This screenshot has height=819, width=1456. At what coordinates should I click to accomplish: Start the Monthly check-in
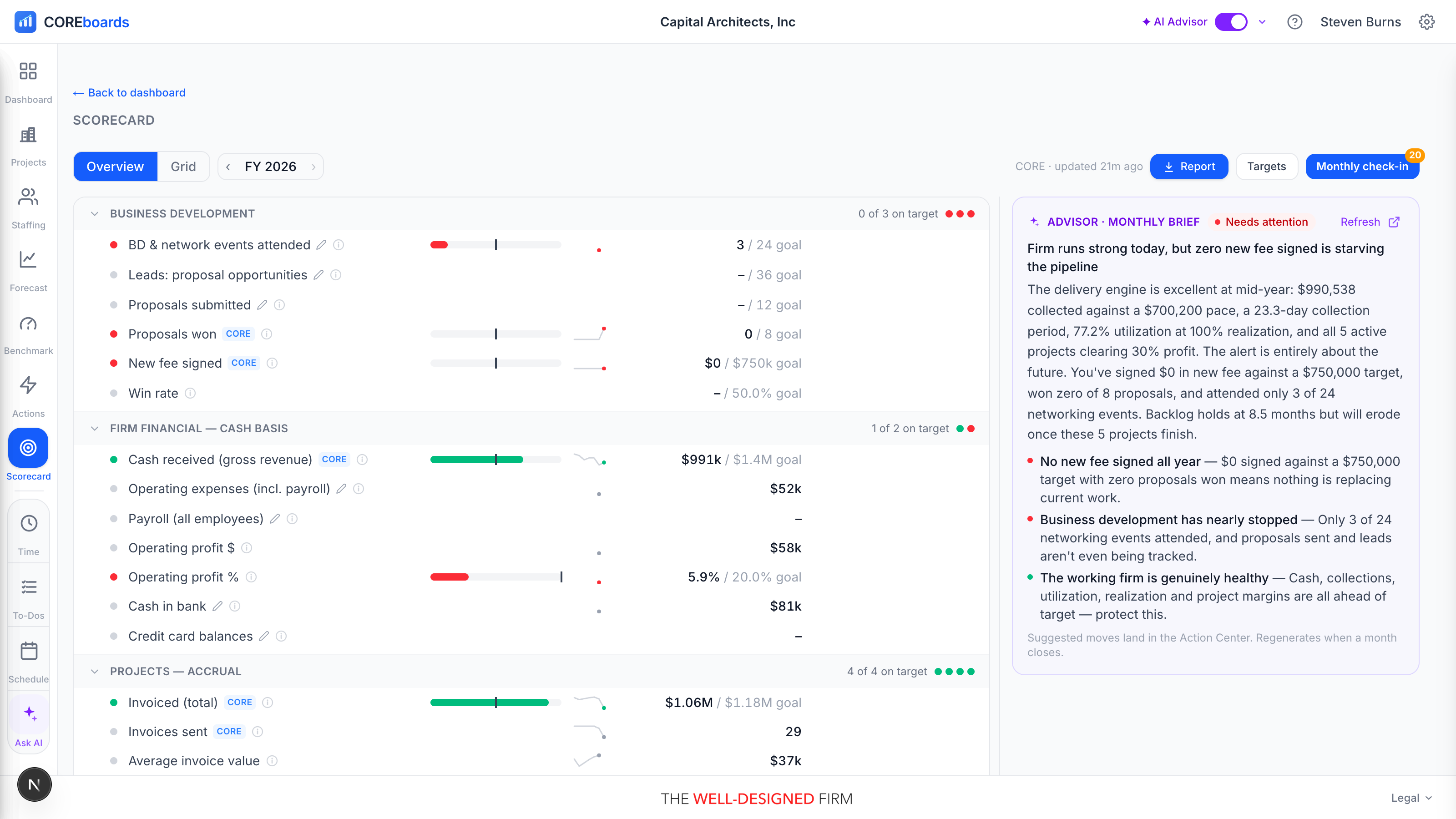pos(1362,167)
